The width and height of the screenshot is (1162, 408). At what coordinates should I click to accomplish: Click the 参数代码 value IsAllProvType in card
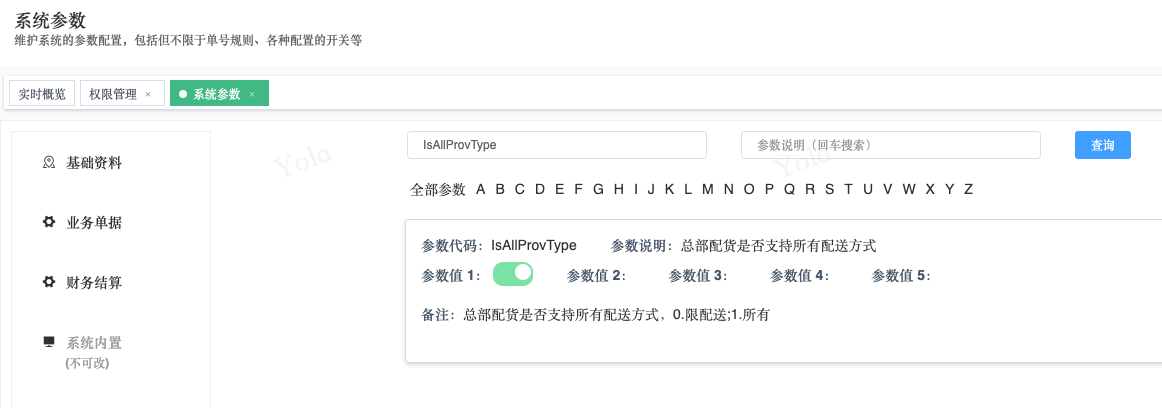tap(534, 245)
